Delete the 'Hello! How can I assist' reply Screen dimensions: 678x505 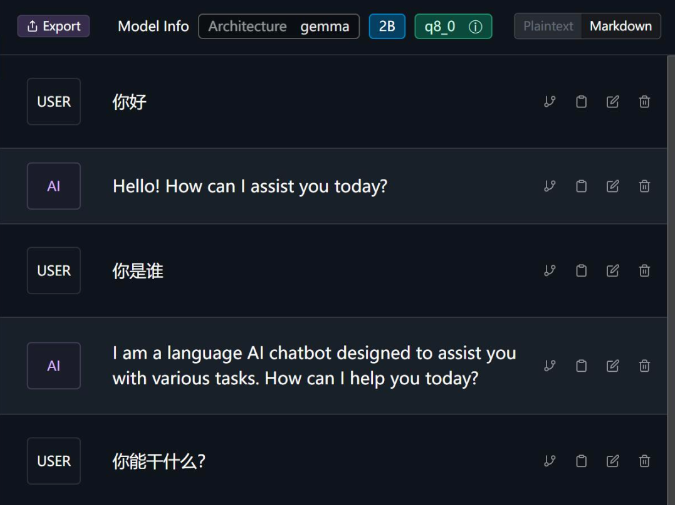pos(644,186)
